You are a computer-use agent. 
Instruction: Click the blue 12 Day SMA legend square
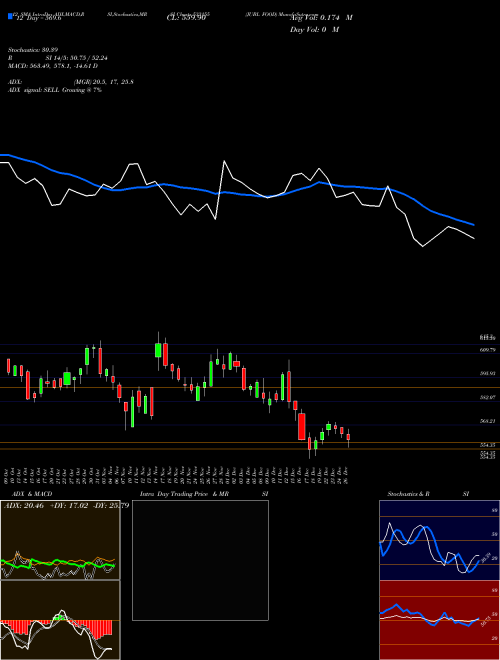coord(10,16)
